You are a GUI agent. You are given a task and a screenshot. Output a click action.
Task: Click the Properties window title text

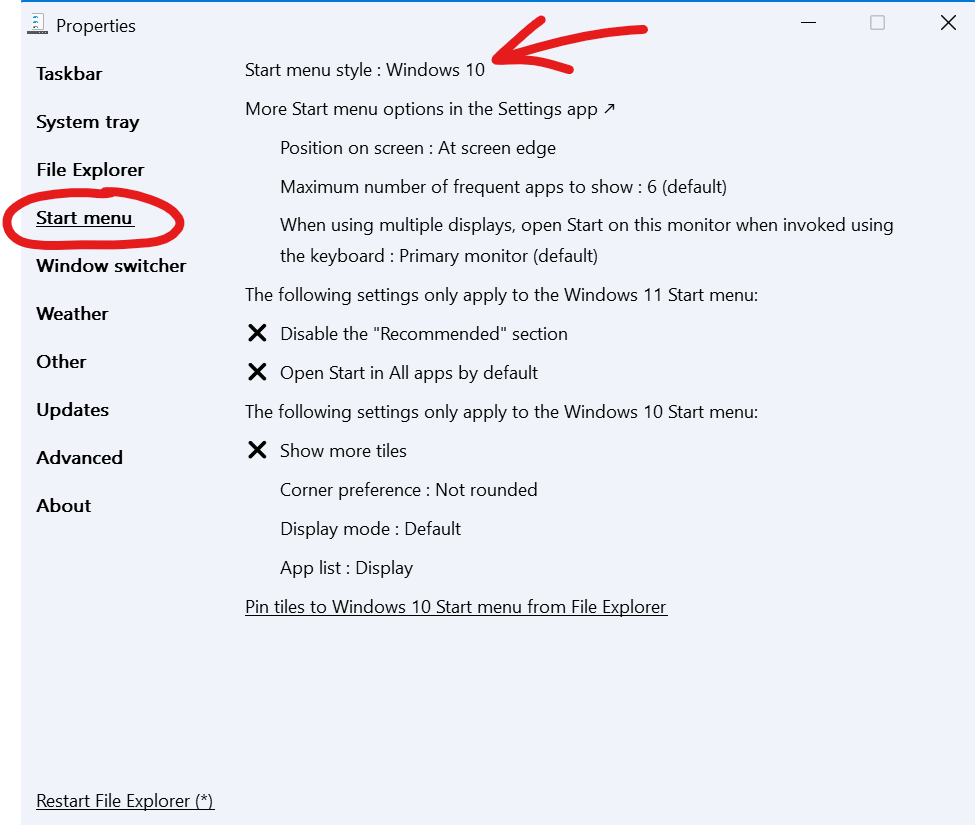(96, 26)
